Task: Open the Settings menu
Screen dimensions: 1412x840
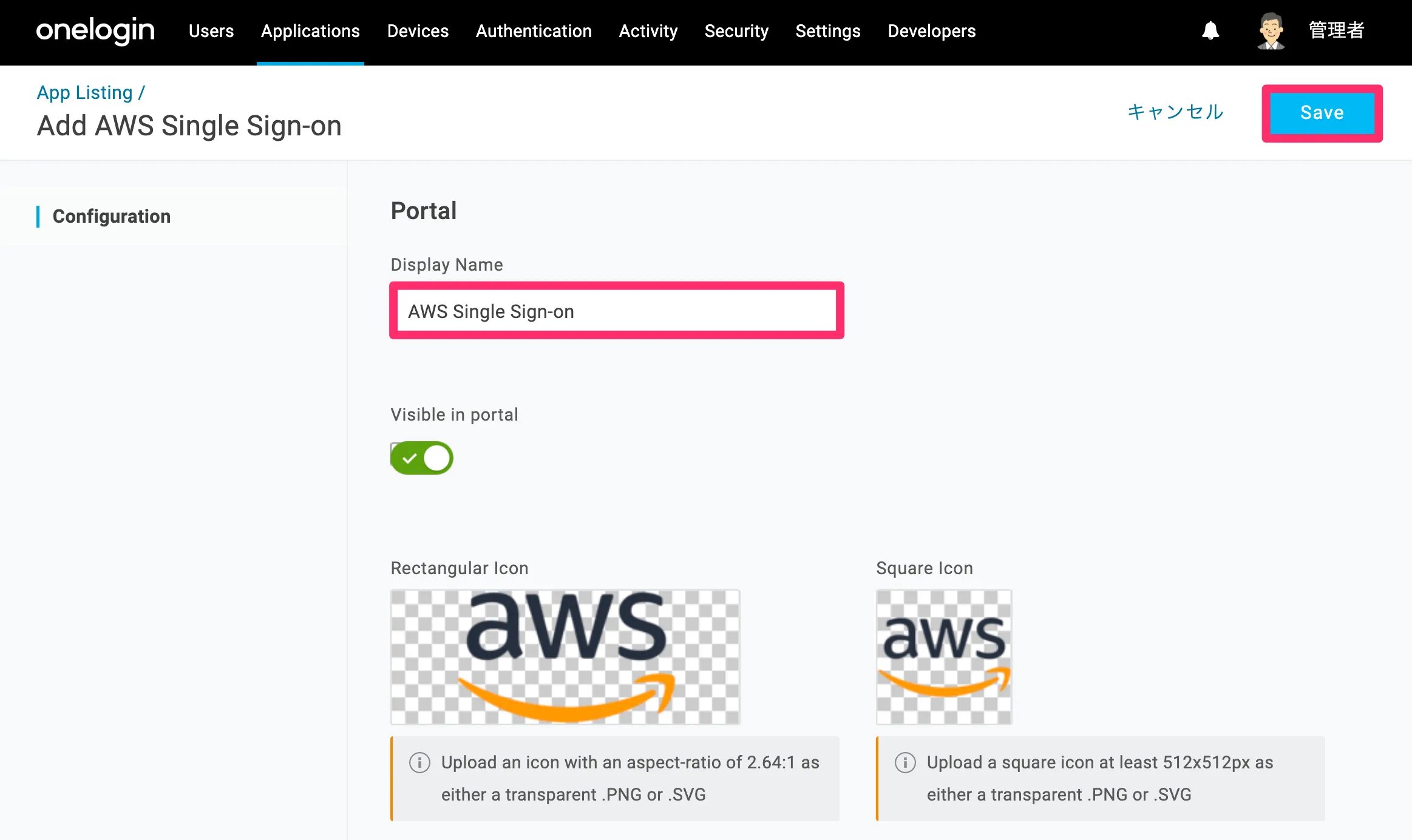Action: [x=828, y=31]
